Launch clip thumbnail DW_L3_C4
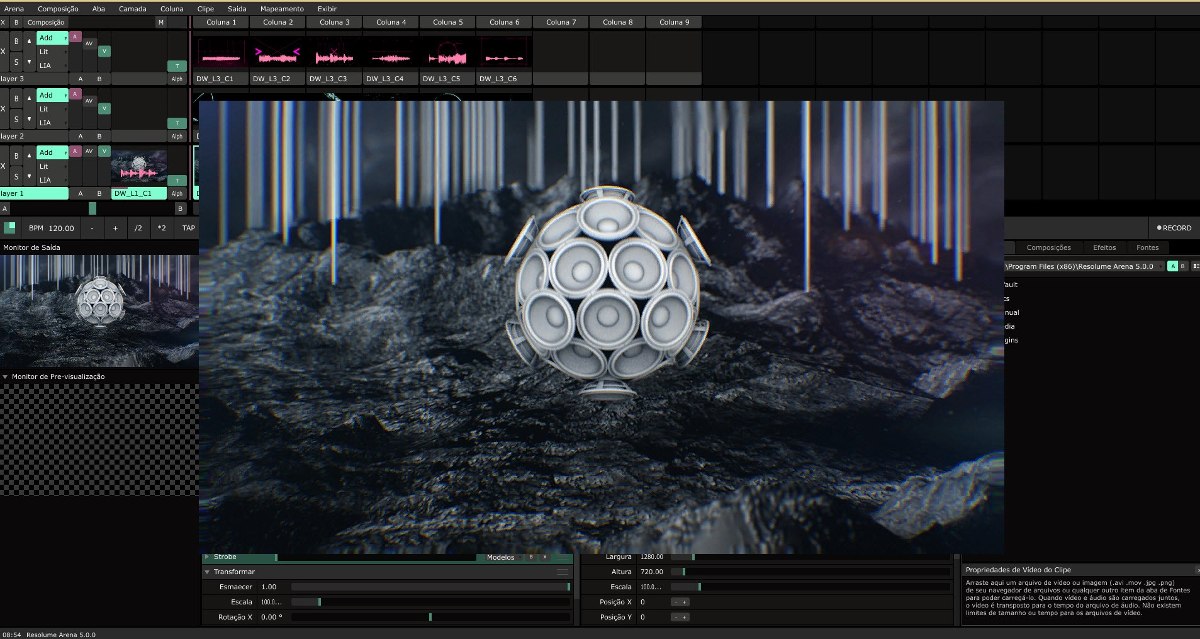 click(x=391, y=54)
